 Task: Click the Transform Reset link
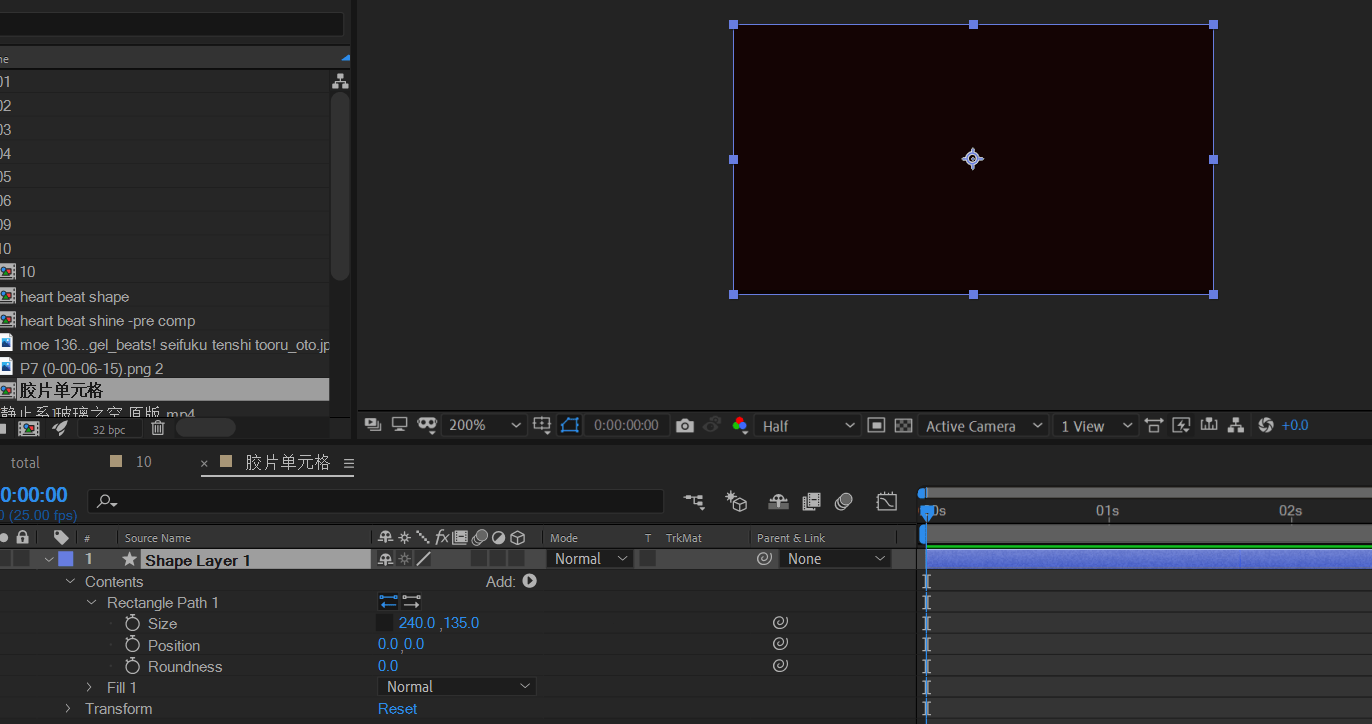(x=397, y=708)
